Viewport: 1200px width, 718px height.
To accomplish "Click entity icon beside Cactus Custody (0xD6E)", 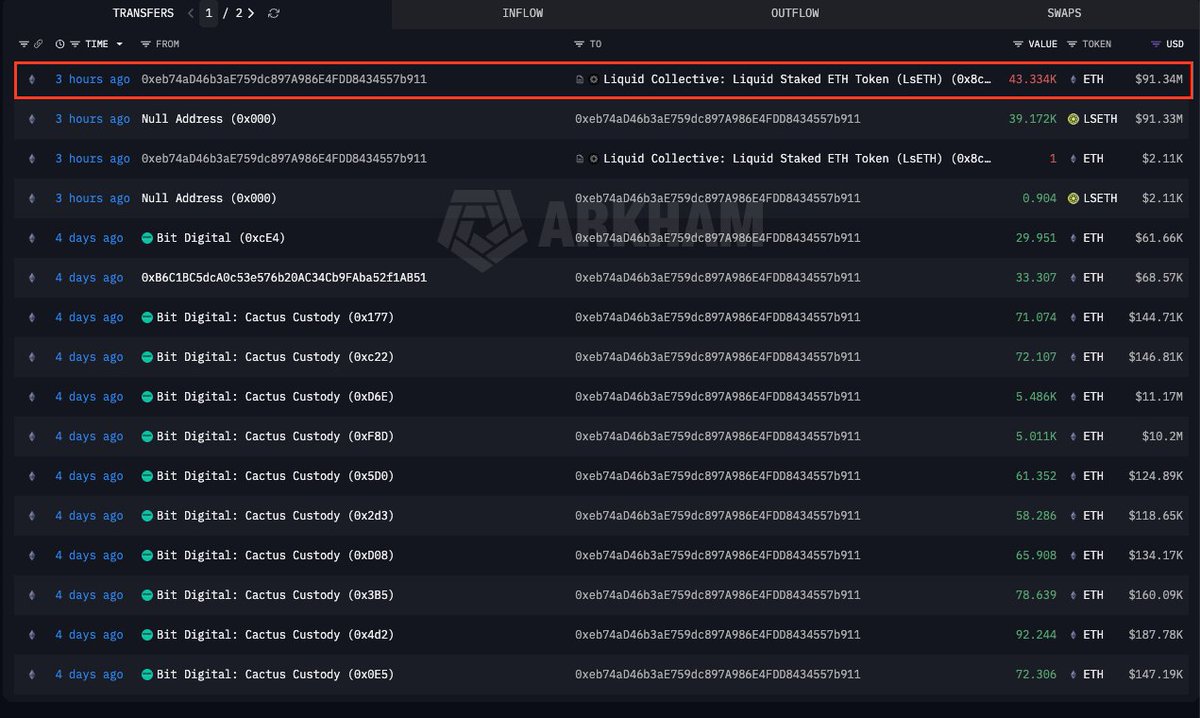I will click(x=147, y=396).
